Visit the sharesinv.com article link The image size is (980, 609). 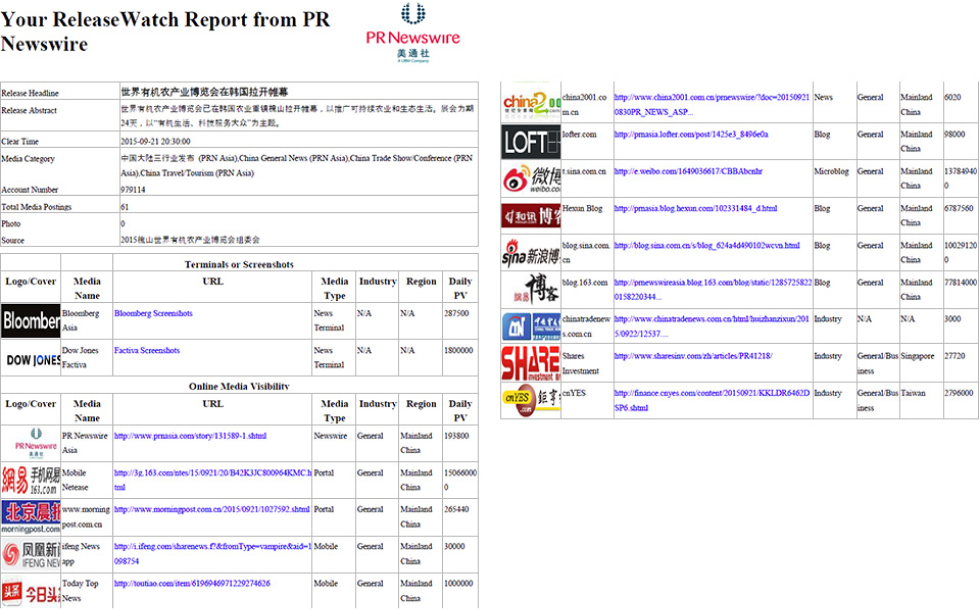tap(692, 356)
